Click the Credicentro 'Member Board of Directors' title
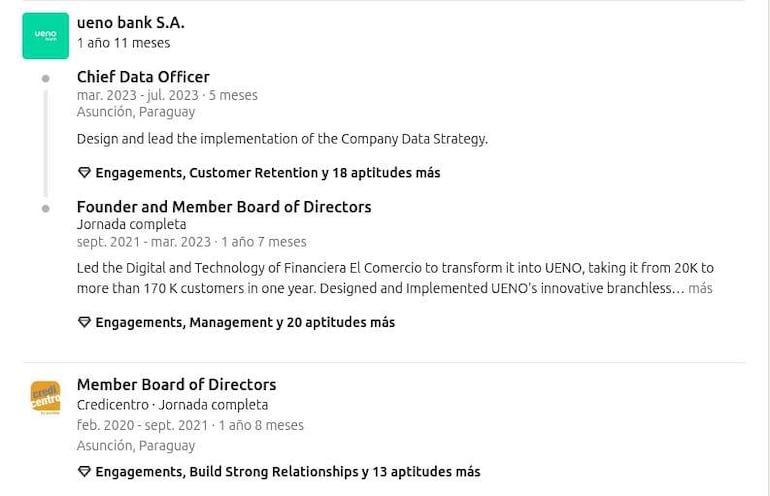The width and height of the screenshot is (770, 496). pyautogui.click(x=176, y=384)
